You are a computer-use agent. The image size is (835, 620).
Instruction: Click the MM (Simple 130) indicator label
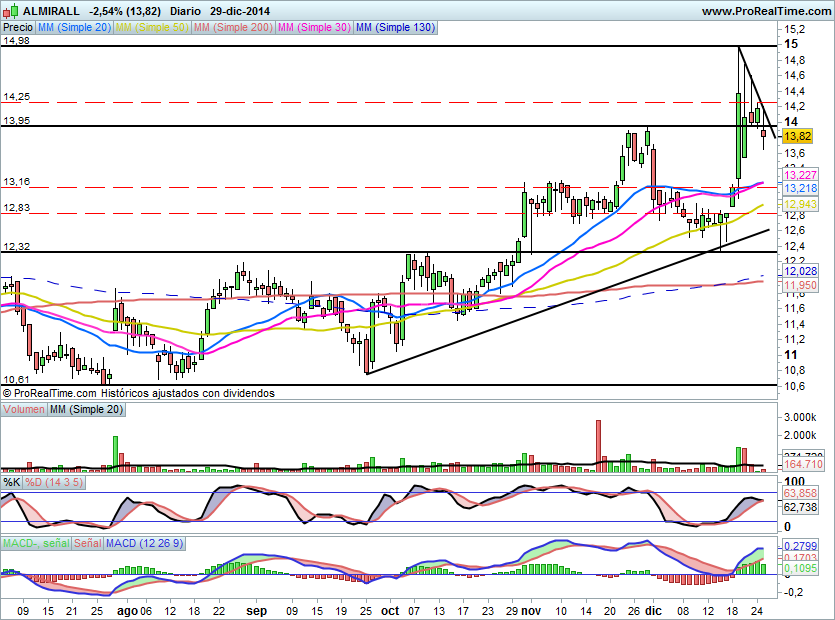tap(395, 28)
